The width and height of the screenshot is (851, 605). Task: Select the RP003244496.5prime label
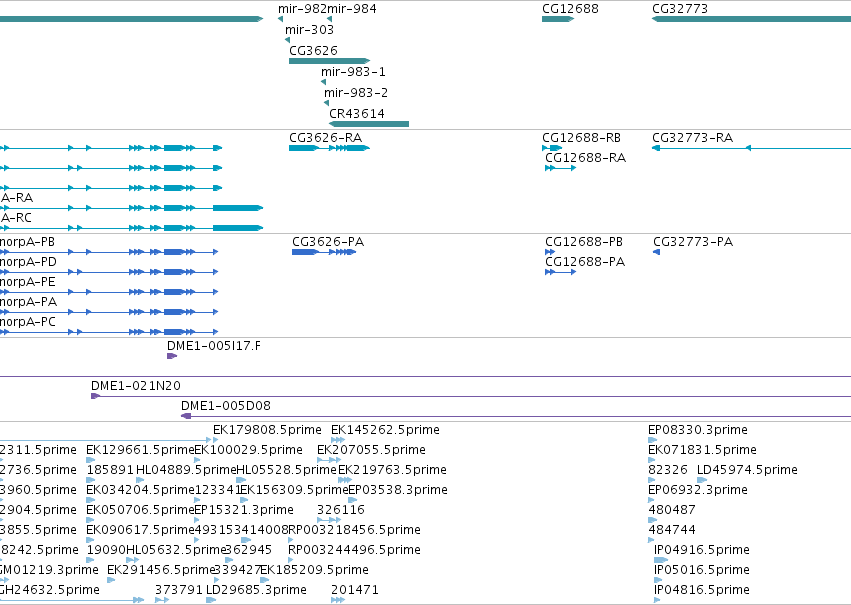pos(354,551)
